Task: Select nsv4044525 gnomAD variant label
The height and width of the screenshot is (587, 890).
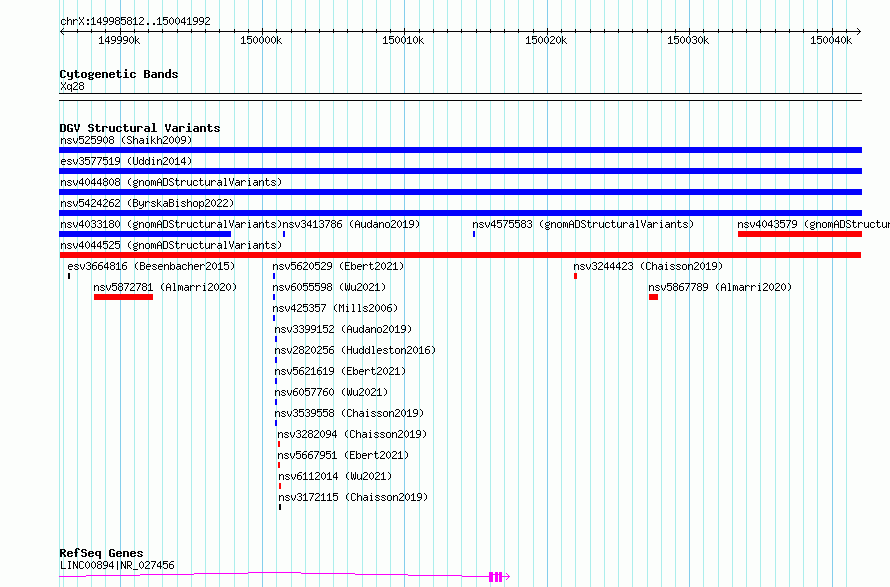Action: pyautogui.click(x=171, y=245)
